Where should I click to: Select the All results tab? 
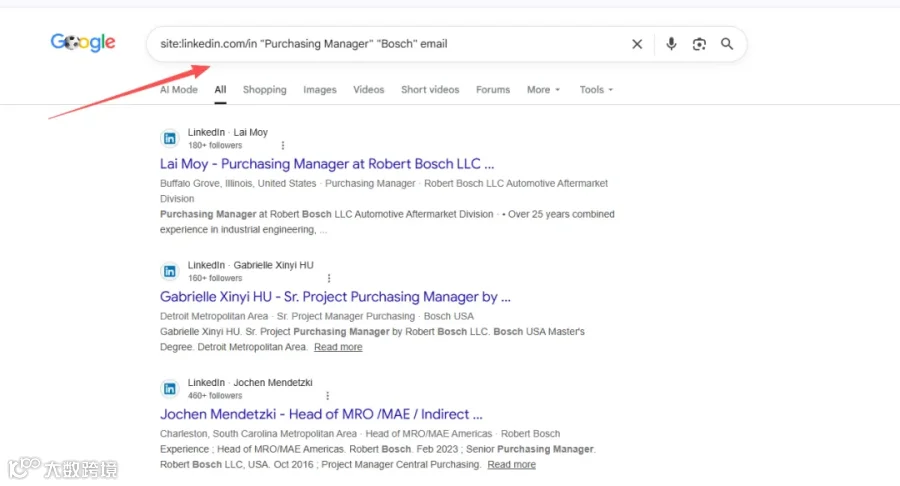[220, 90]
